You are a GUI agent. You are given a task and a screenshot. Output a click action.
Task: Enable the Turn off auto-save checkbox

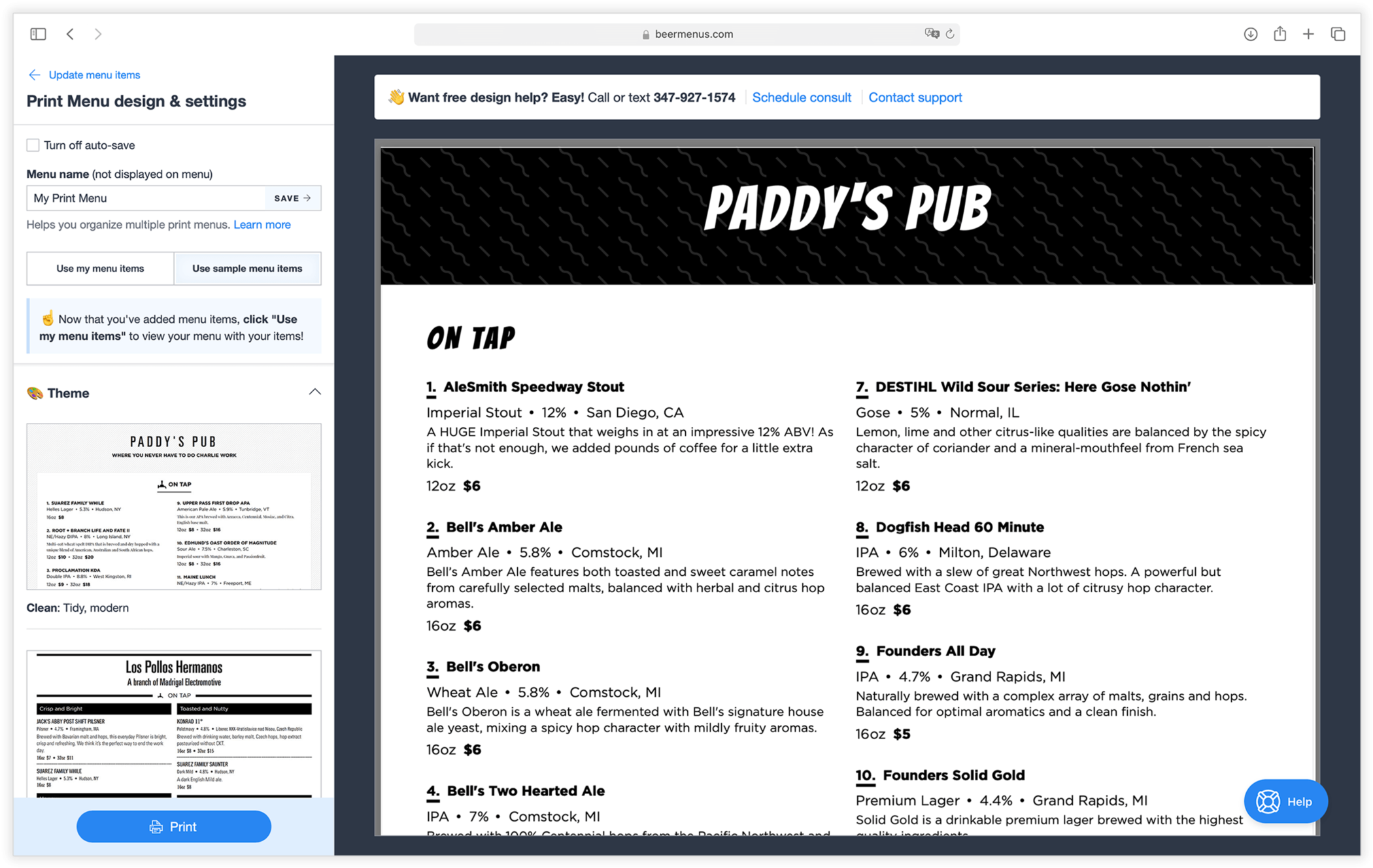point(33,144)
